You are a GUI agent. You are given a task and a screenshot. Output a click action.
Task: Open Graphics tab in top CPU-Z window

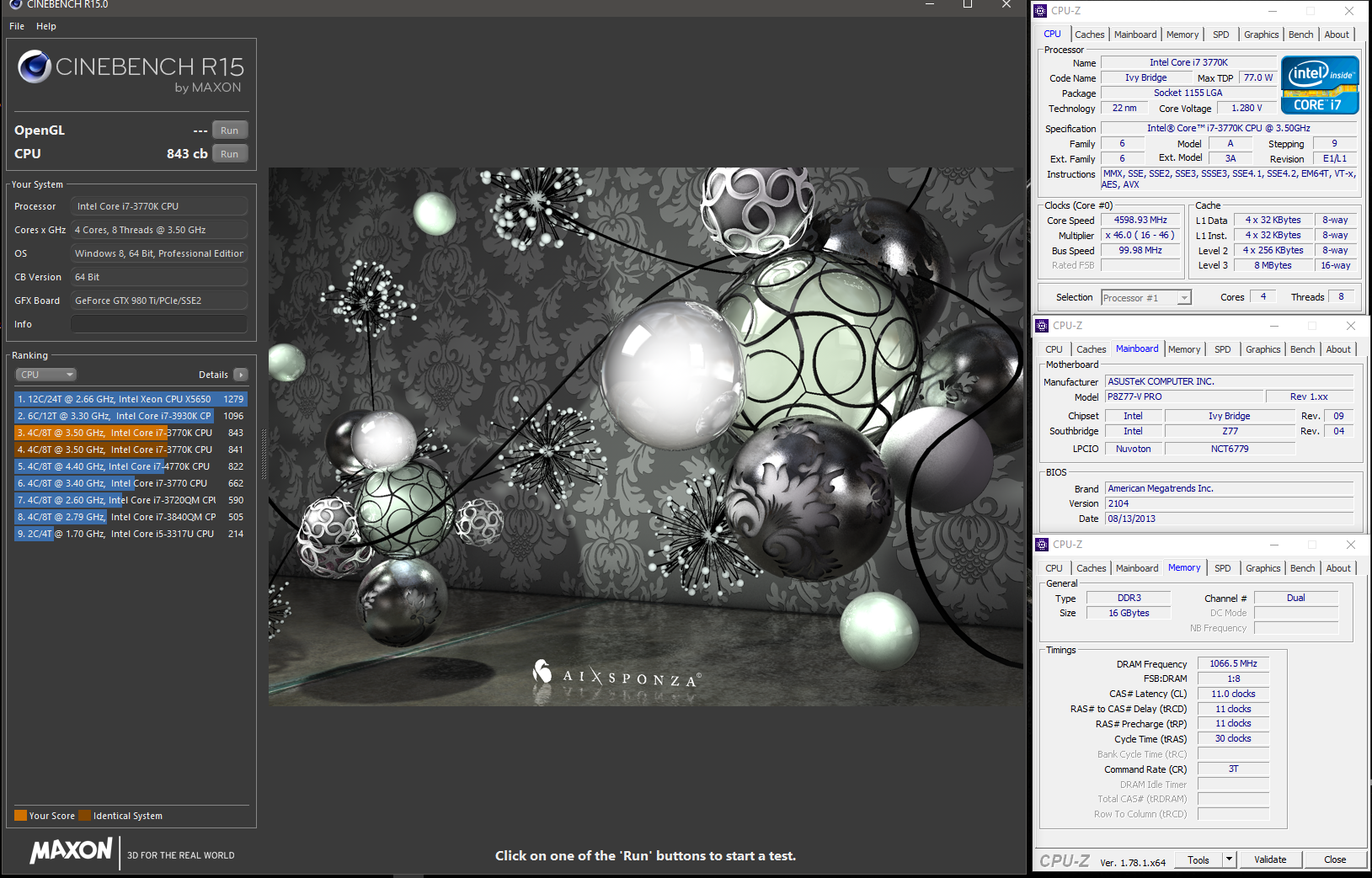coord(1261,35)
